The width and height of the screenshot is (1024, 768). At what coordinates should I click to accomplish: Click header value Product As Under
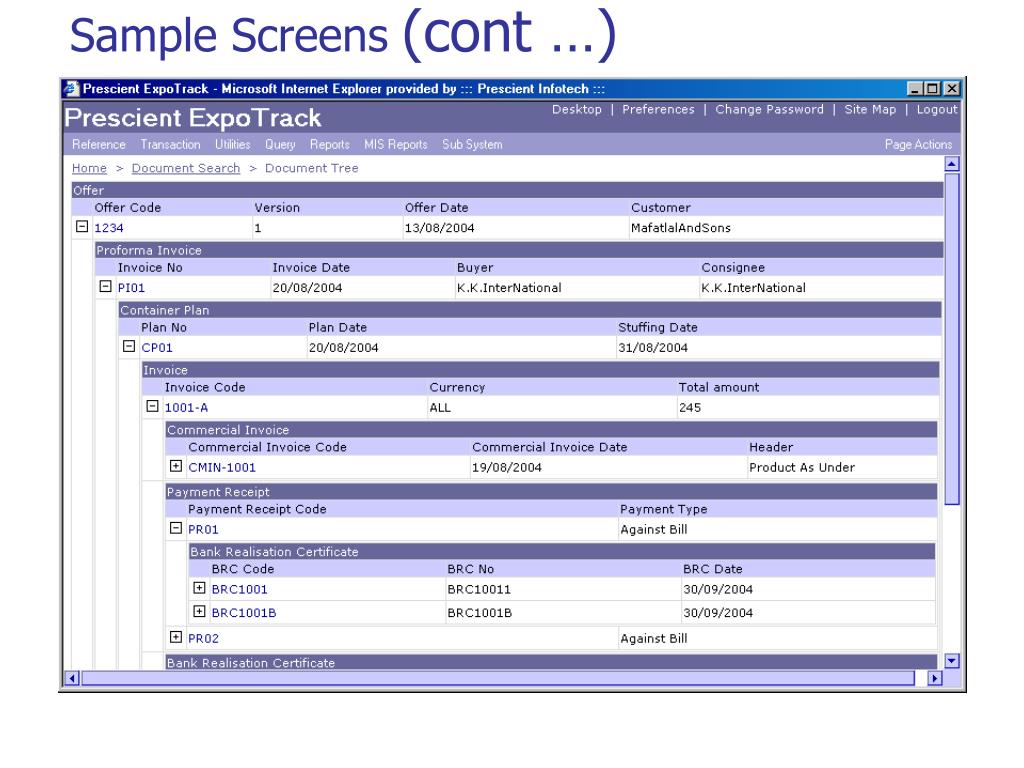tap(802, 468)
